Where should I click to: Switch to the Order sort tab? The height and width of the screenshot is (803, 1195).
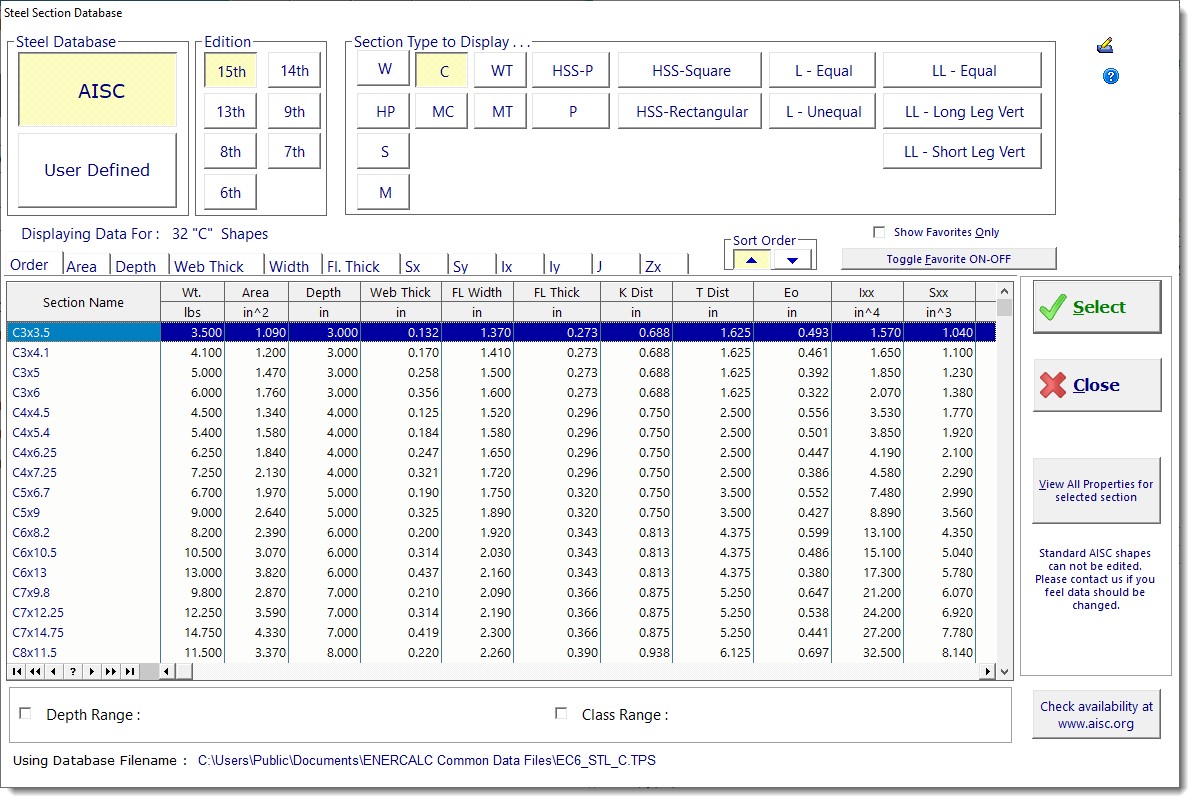pos(30,264)
